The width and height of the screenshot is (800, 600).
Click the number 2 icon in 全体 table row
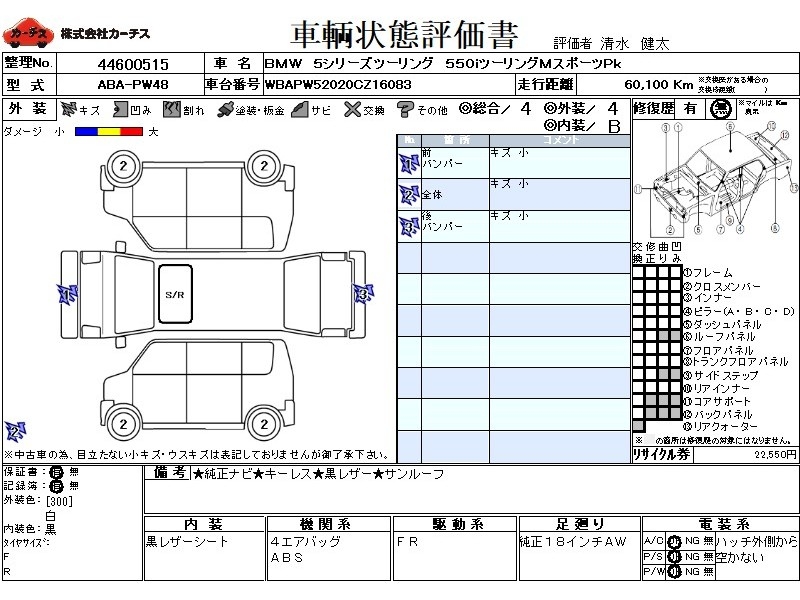click(x=409, y=195)
